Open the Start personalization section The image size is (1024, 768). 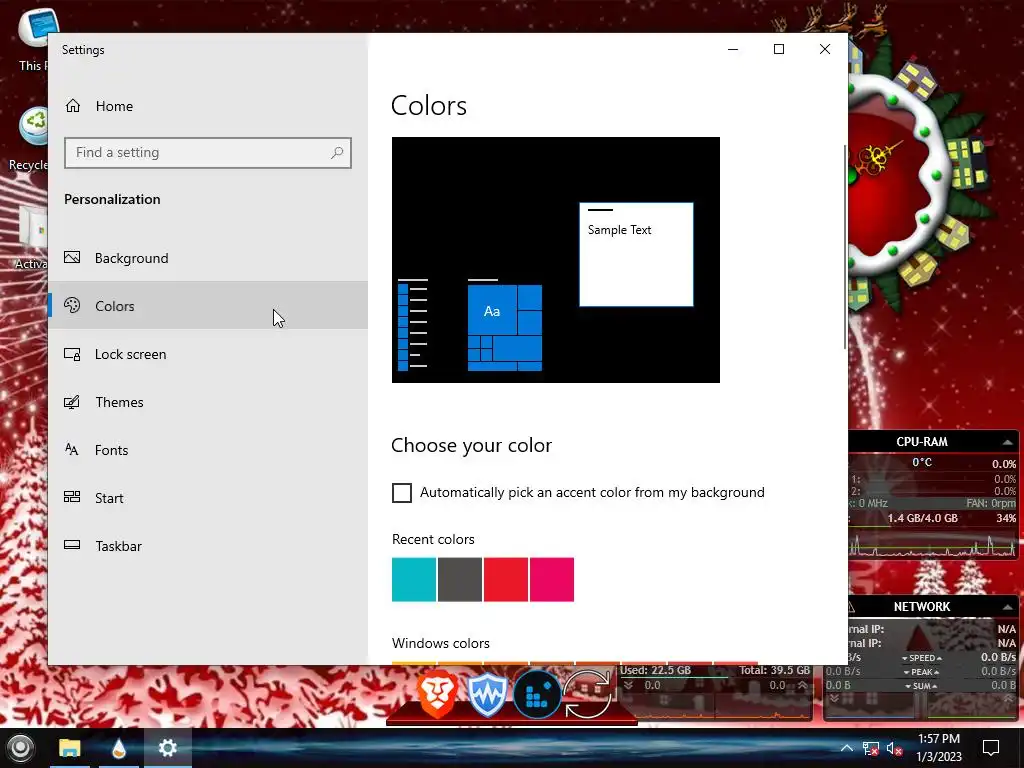(208, 498)
